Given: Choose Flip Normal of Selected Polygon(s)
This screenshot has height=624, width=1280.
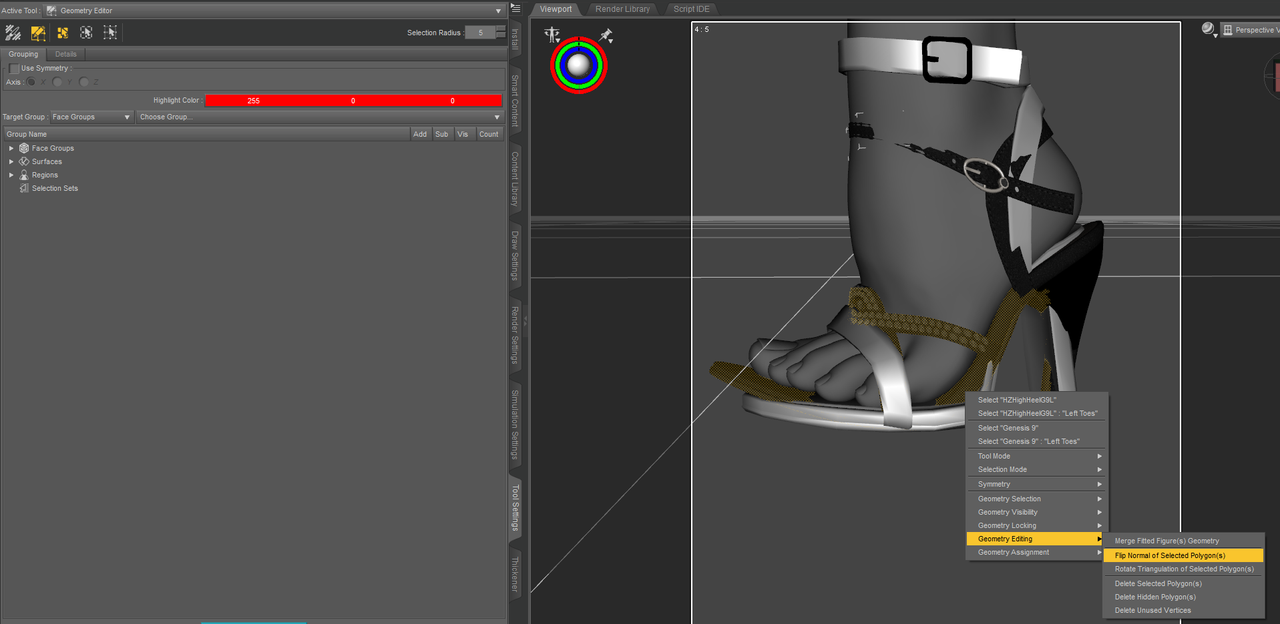Looking at the screenshot, I should pyautogui.click(x=1184, y=555).
